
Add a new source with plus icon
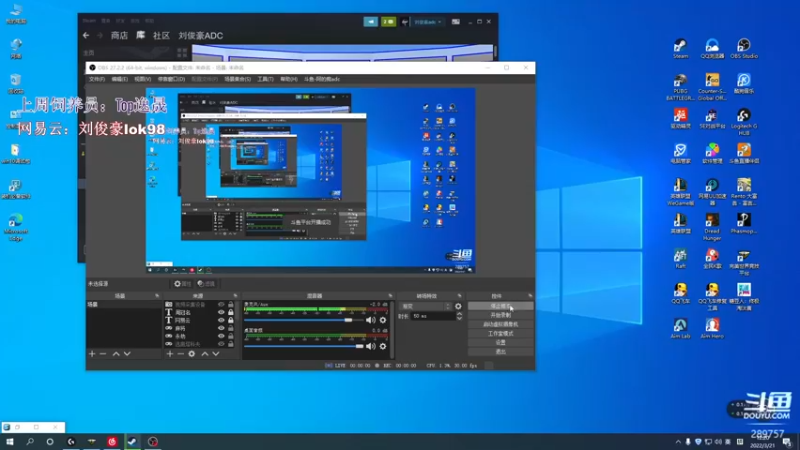point(169,354)
